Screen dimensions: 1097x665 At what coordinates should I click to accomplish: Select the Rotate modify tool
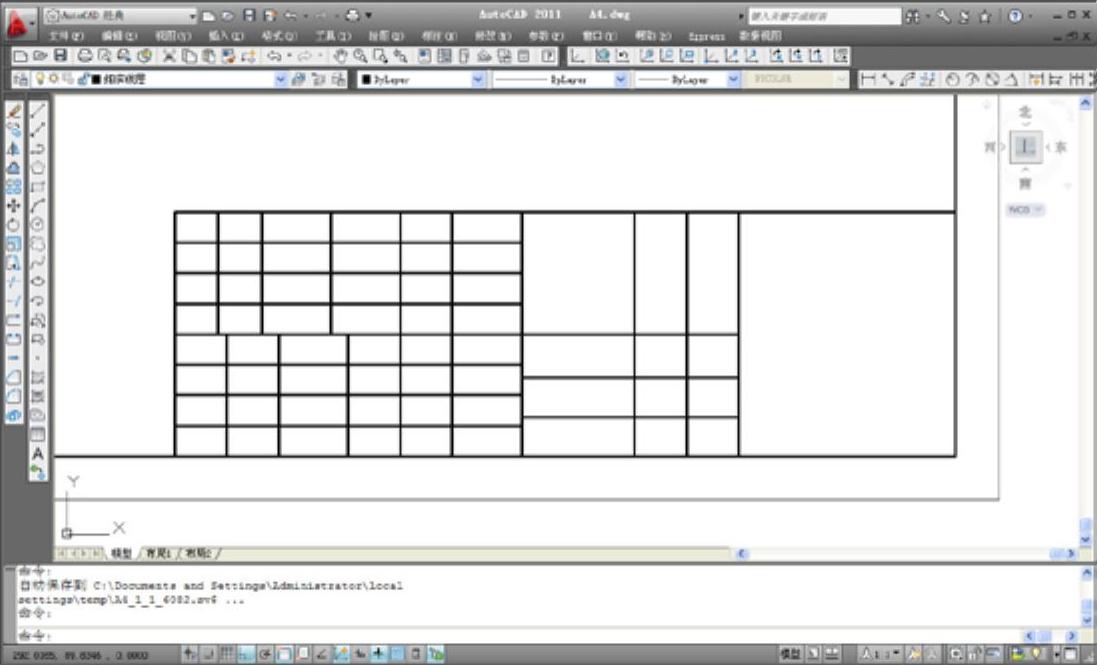click(x=14, y=224)
